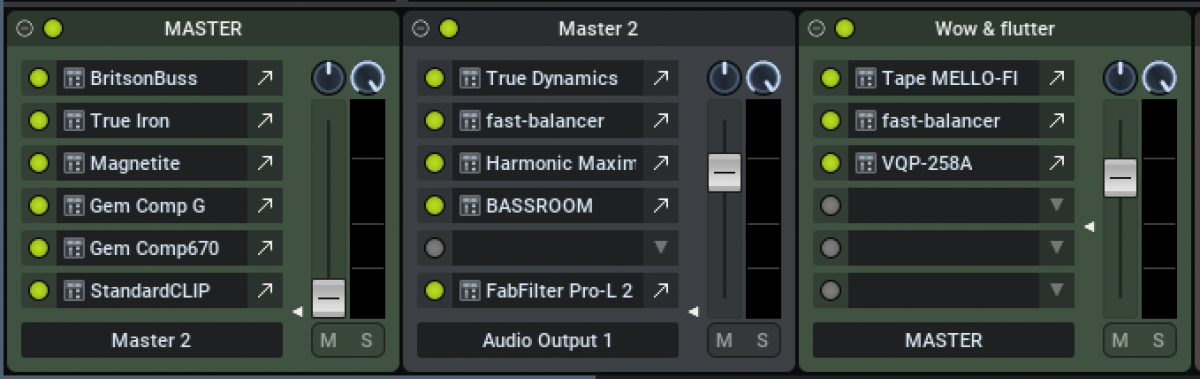Screen dimensions: 1200x379
Task: Open empty slot dropdown in Master 2
Action: point(660,248)
